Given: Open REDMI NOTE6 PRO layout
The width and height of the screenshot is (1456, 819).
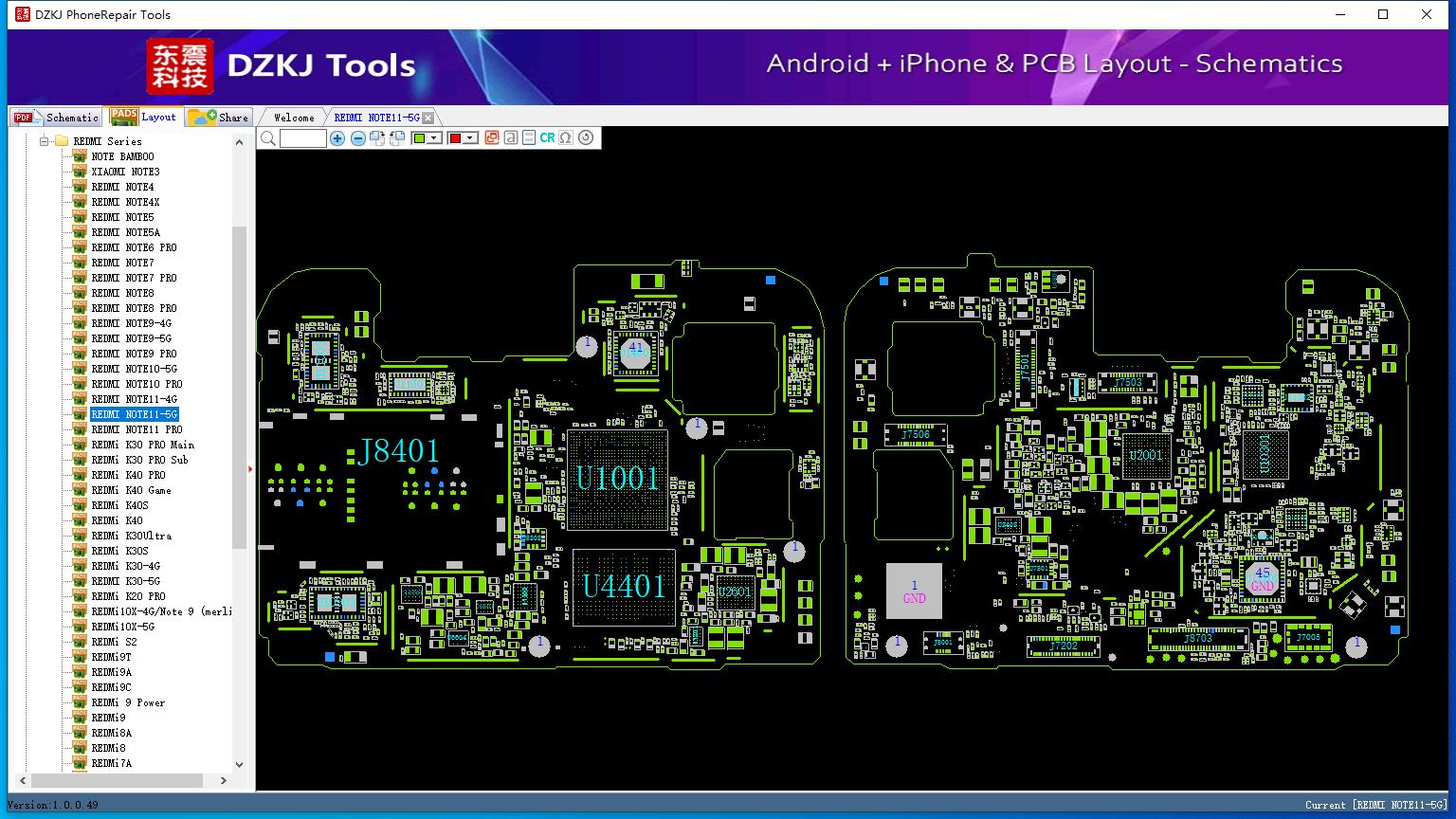Looking at the screenshot, I should 134,247.
